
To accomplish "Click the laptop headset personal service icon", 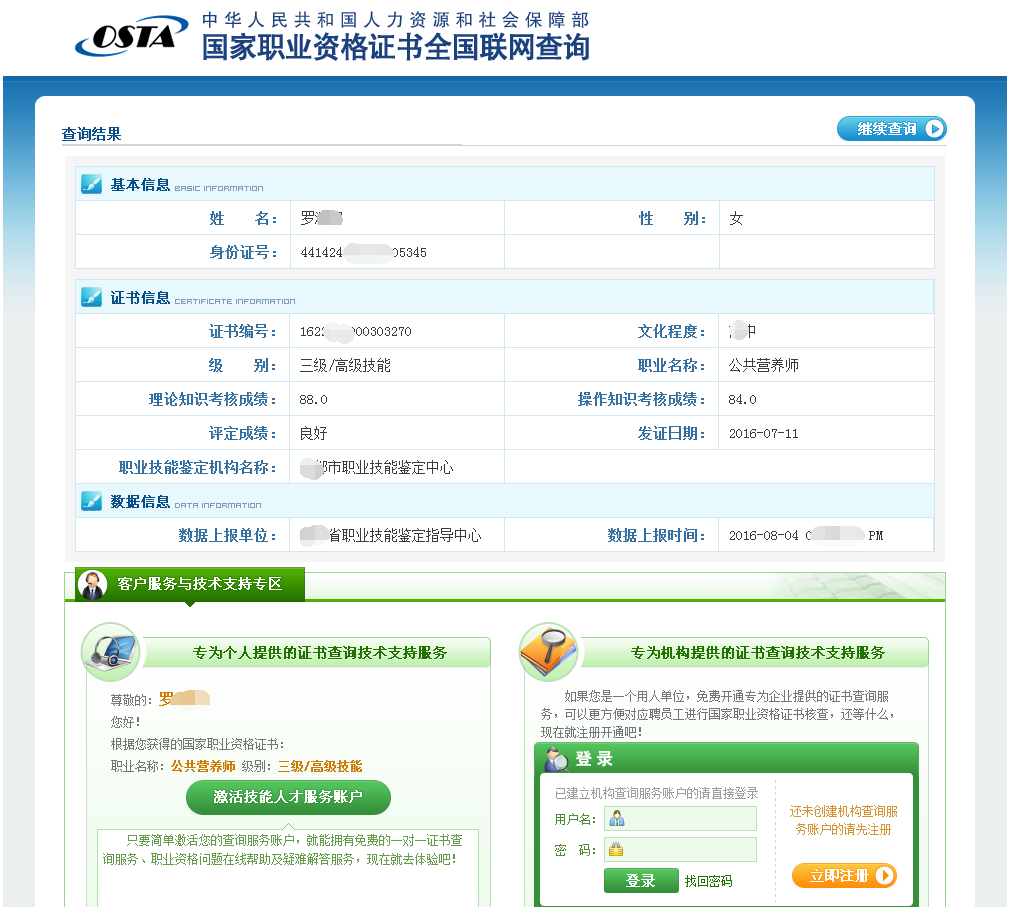I will (x=112, y=652).
